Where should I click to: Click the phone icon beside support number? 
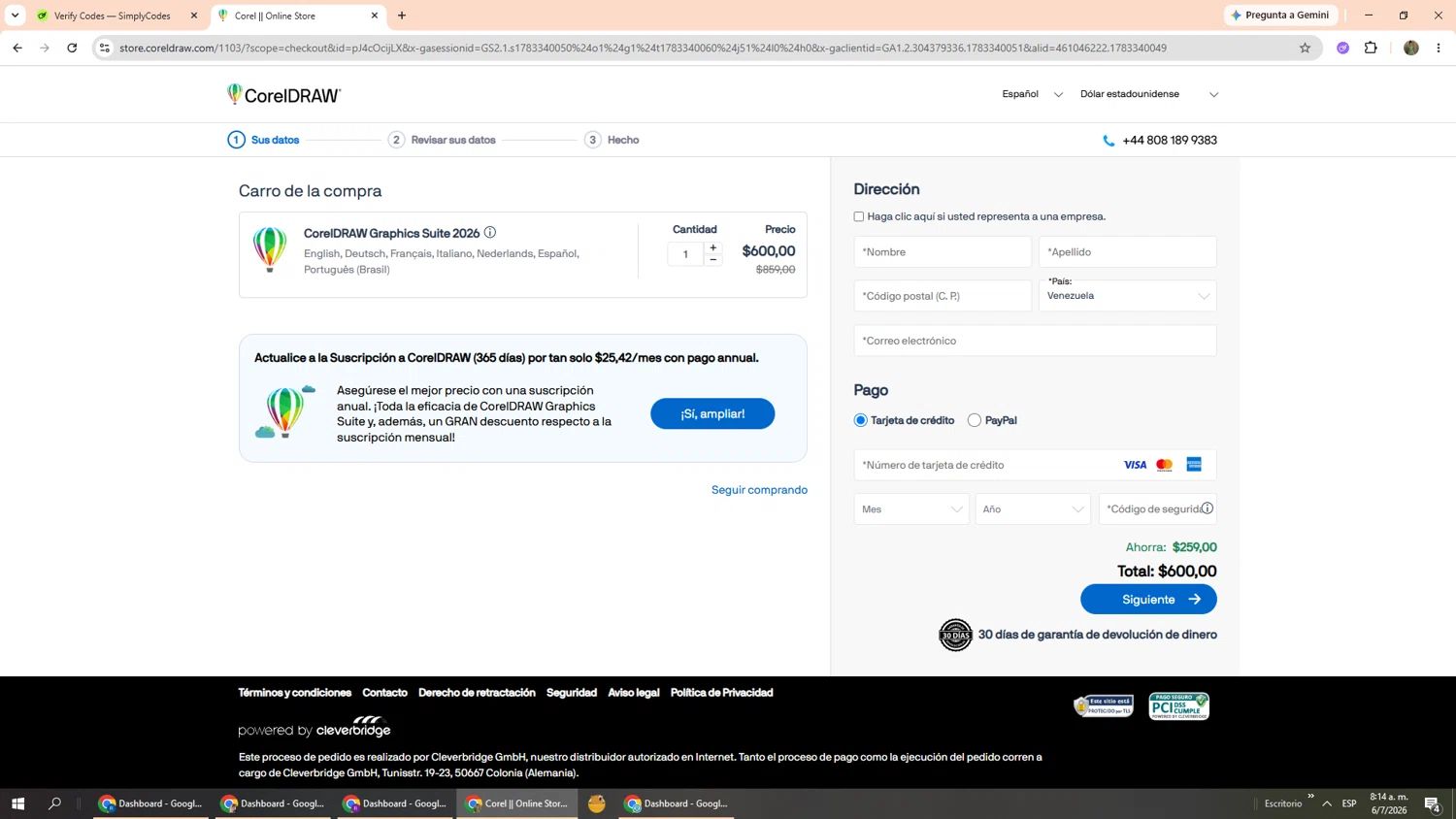pos(1109,141)
